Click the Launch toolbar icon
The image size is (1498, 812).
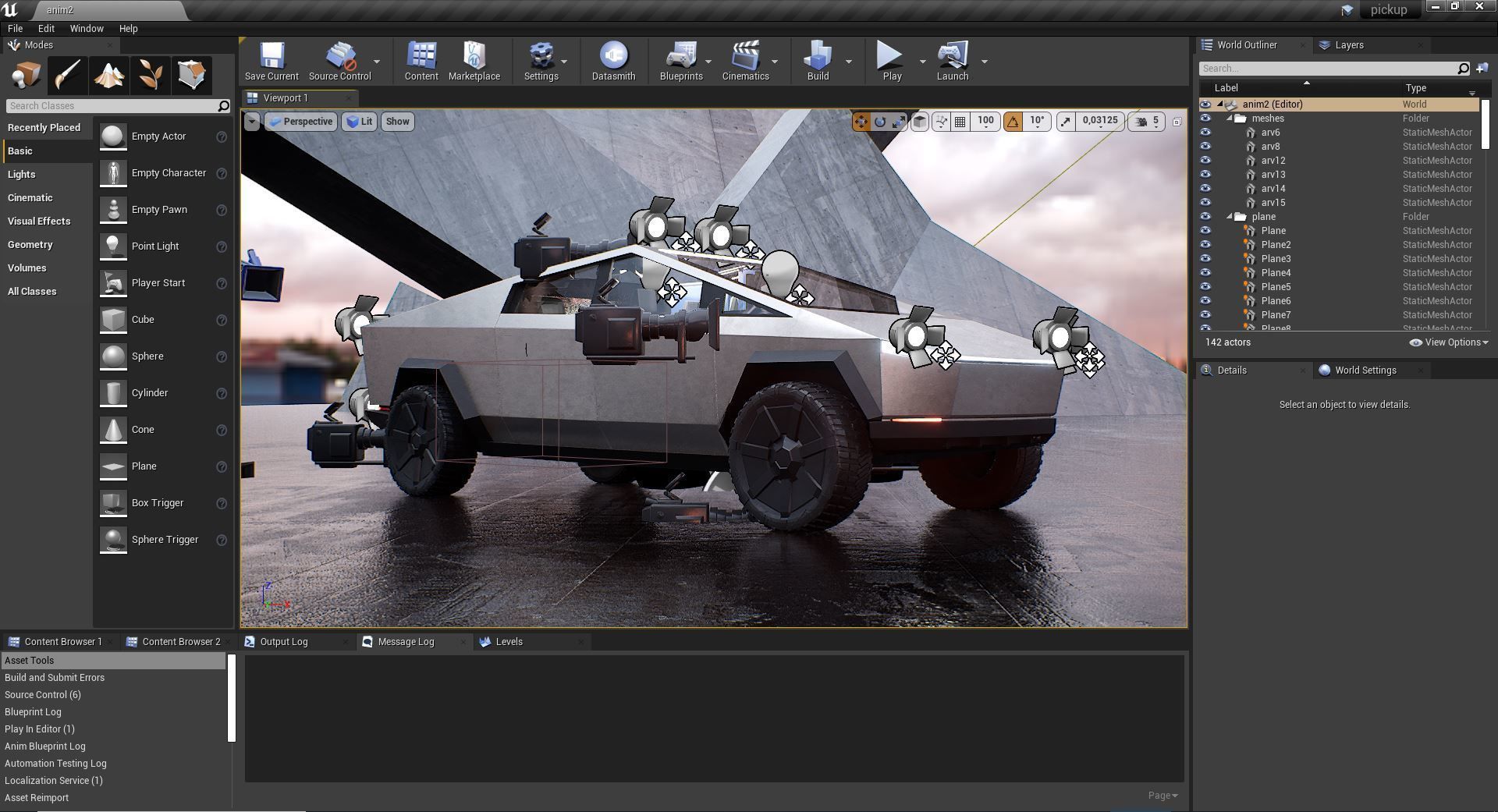coord(953,61)
